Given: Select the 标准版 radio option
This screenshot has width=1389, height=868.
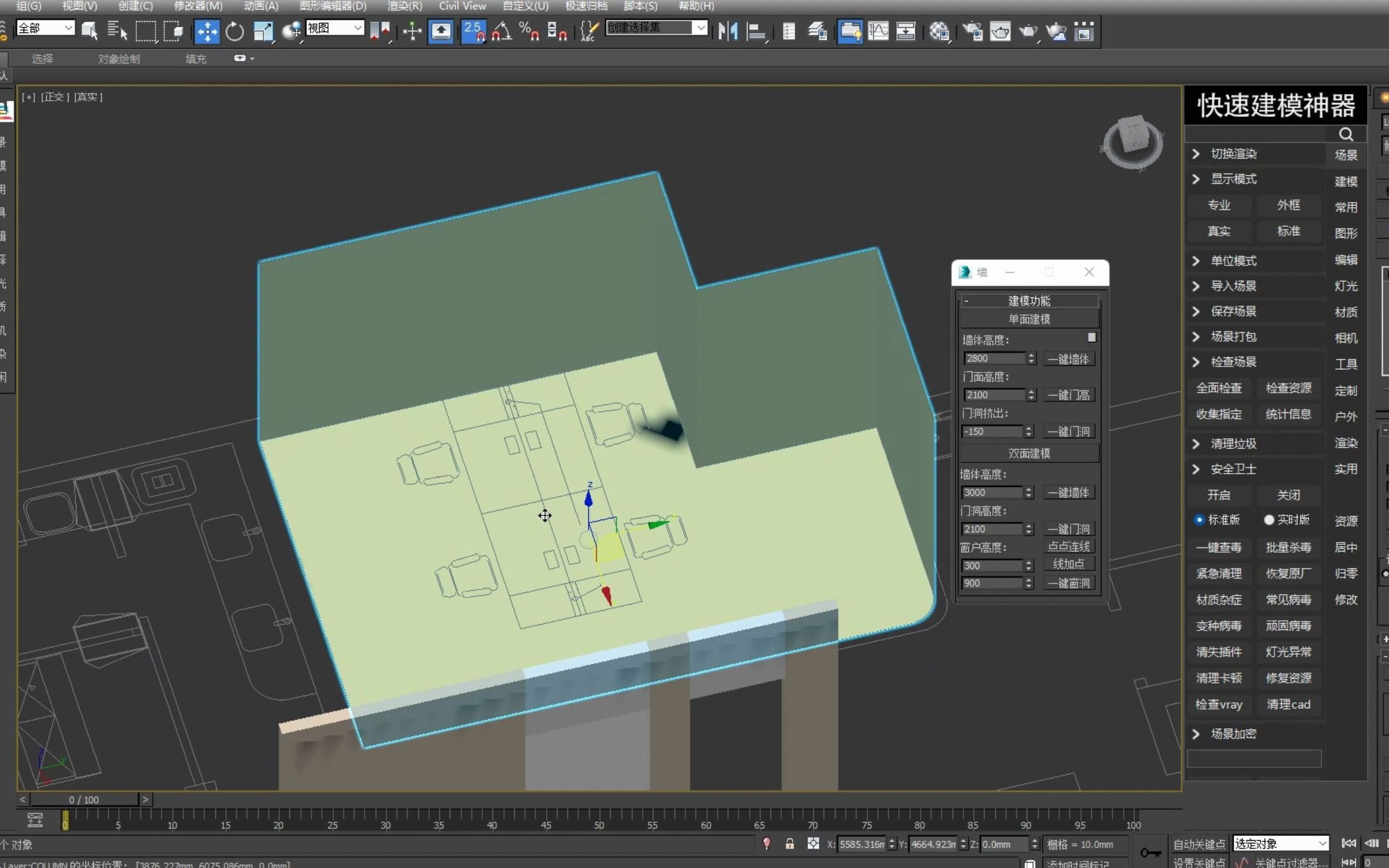Looking at the screenshot, I should [1199, 520].
